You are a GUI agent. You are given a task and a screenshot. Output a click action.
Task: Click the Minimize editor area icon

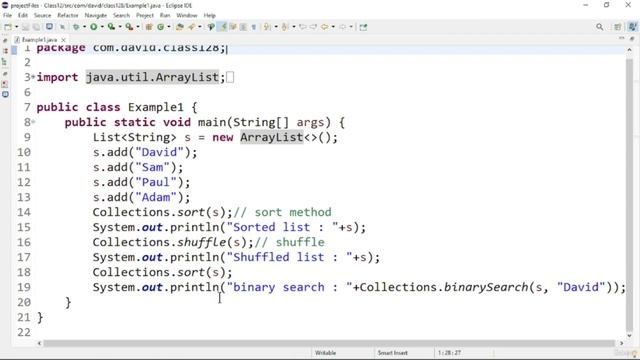point(622,38)
